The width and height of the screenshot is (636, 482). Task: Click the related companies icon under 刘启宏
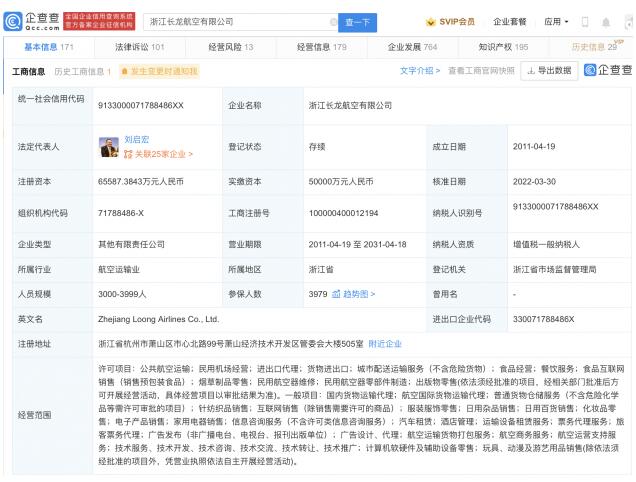[128, 154]
